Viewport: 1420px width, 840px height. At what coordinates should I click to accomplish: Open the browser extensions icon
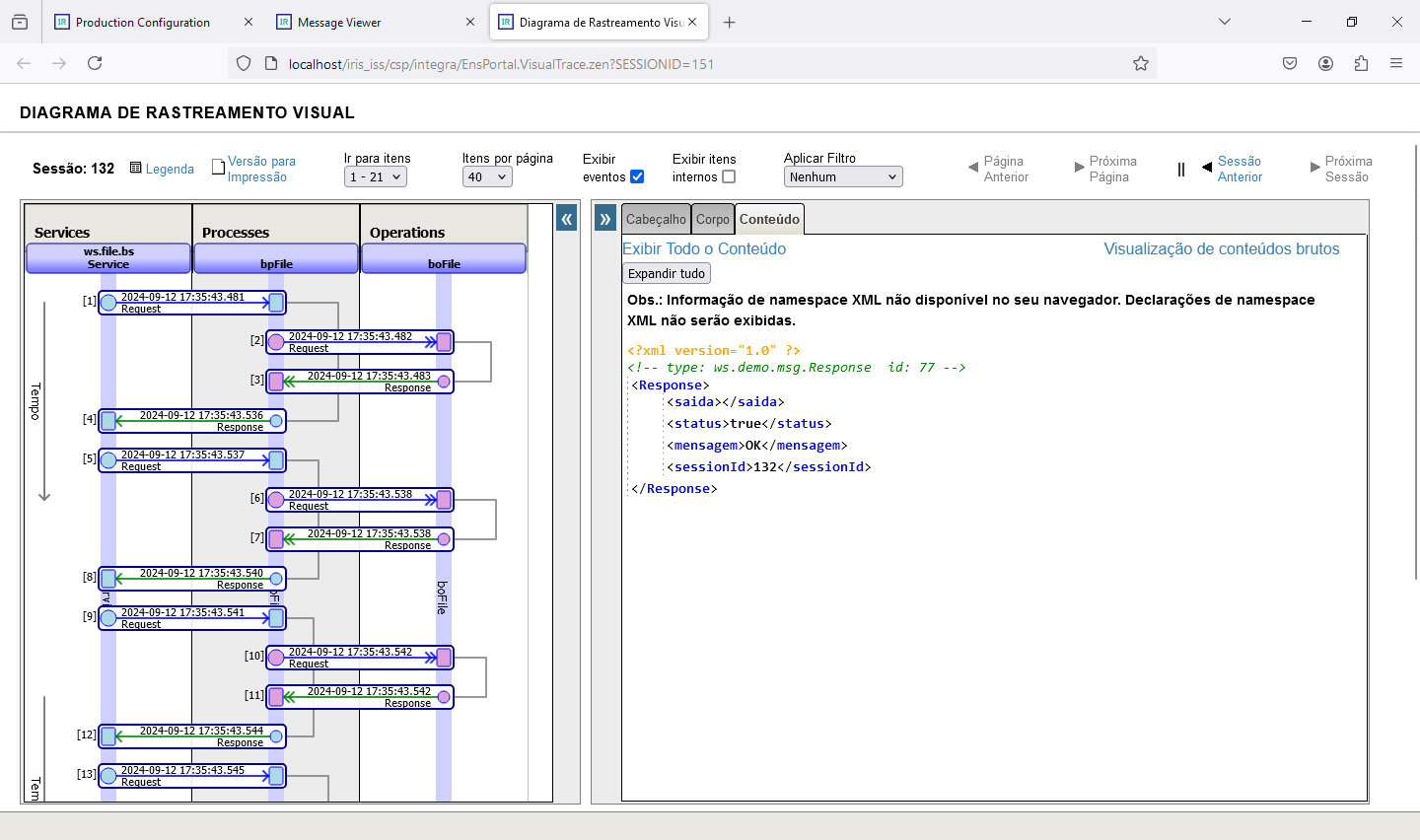[x=1361, y=64]
